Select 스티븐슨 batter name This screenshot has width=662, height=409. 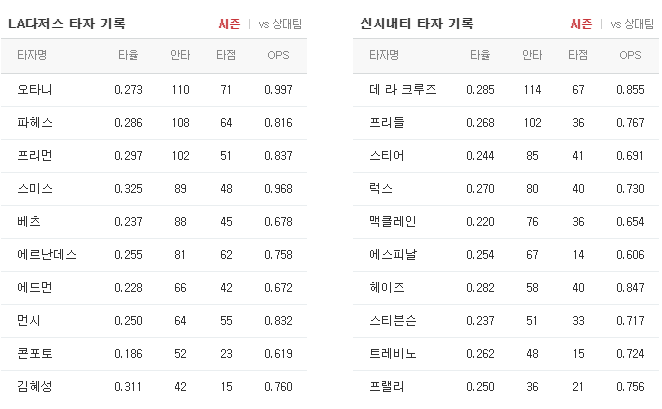pyautogui.click(x=393, y=320)
